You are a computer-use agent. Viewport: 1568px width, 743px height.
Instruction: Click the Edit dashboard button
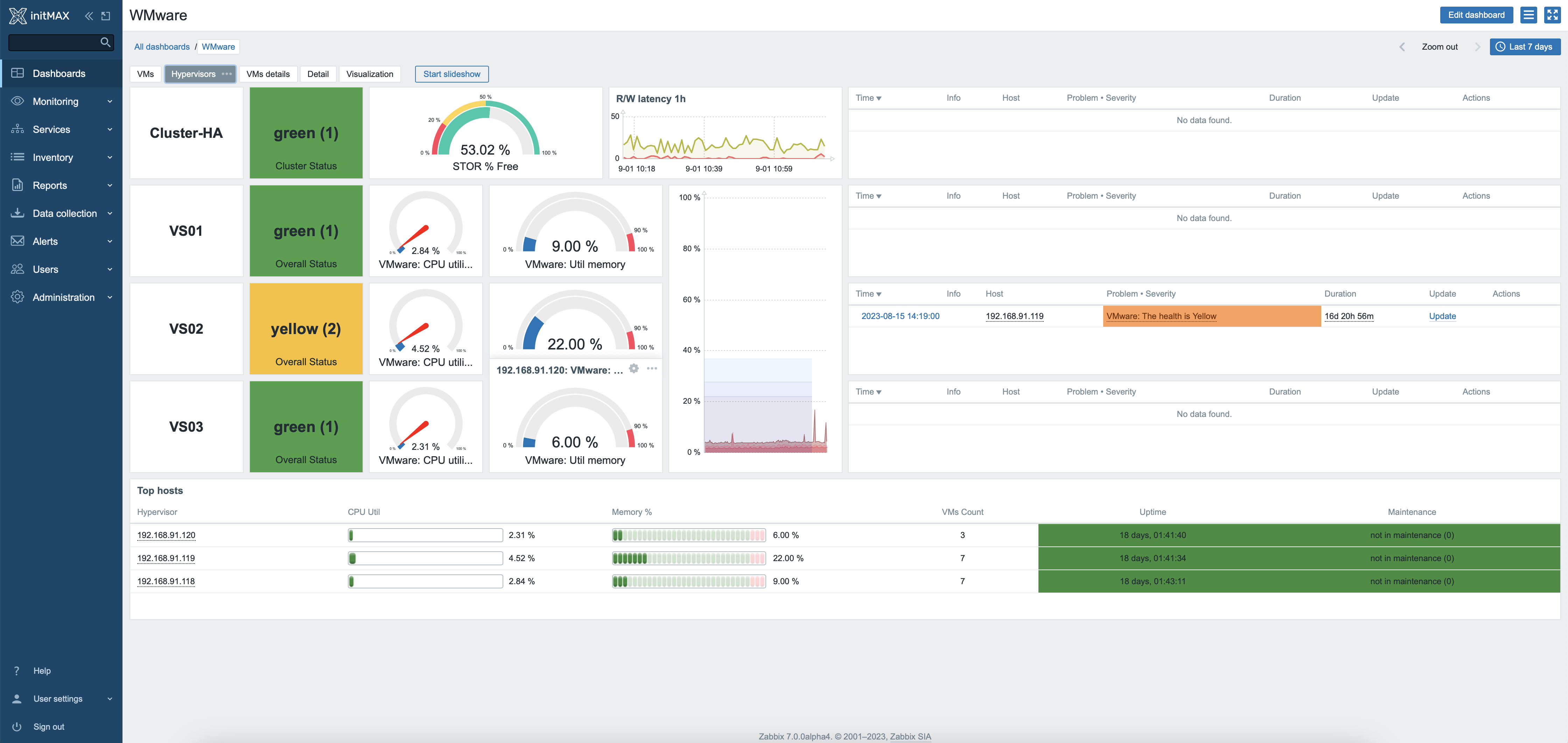[1476, 15]
